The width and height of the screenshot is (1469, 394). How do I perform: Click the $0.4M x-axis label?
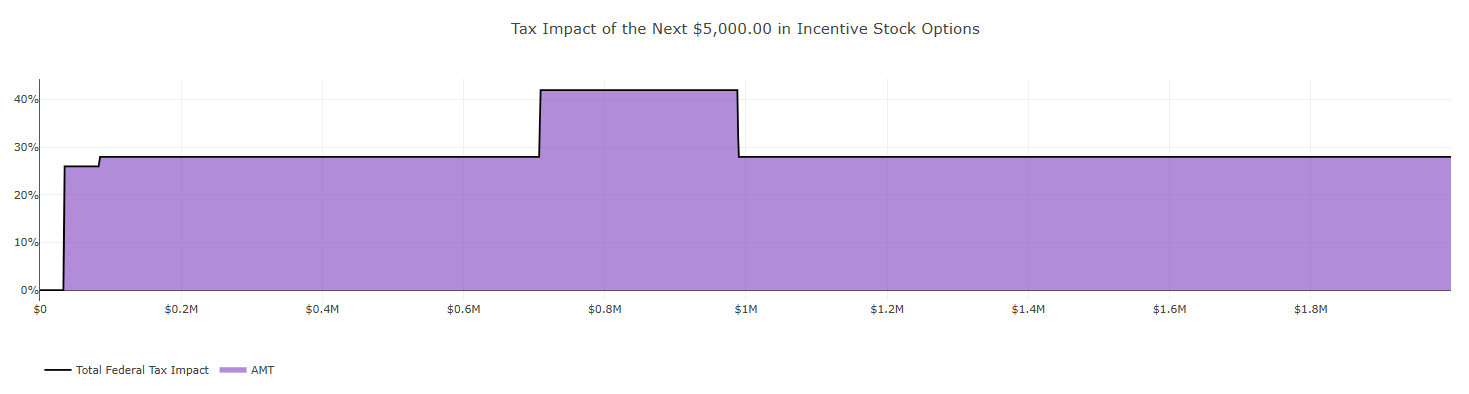[x=322, y=309]
